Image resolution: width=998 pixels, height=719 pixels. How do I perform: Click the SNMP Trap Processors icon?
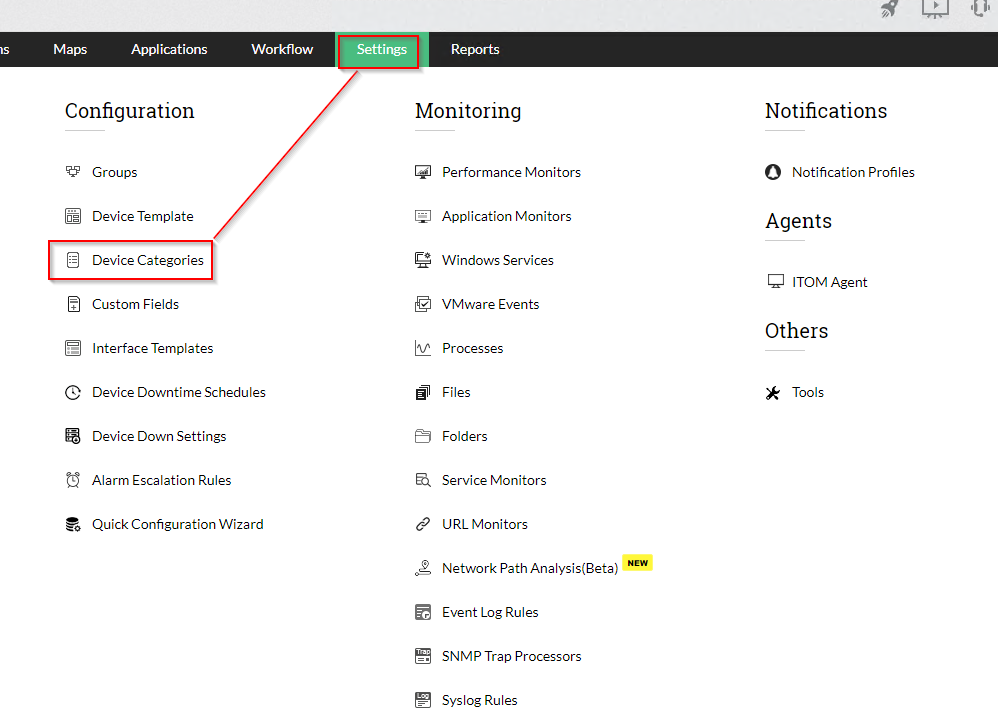[x=423, y=656]
